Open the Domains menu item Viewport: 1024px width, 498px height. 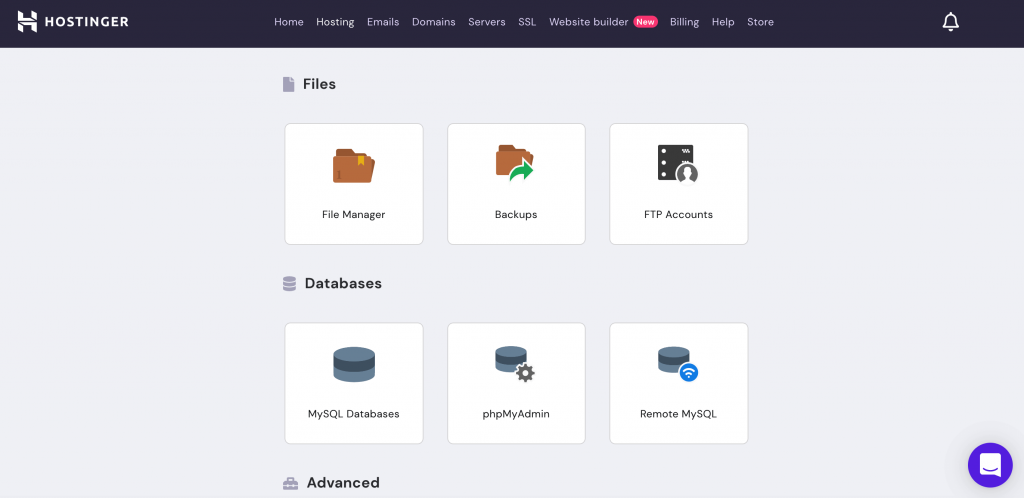click(433, 22)
